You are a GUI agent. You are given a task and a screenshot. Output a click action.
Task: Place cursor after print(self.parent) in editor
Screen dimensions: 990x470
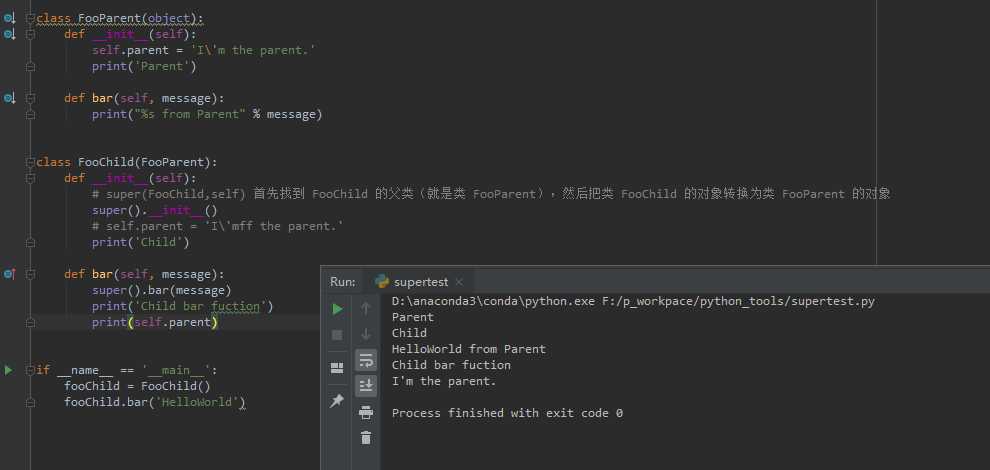(219, 322)
